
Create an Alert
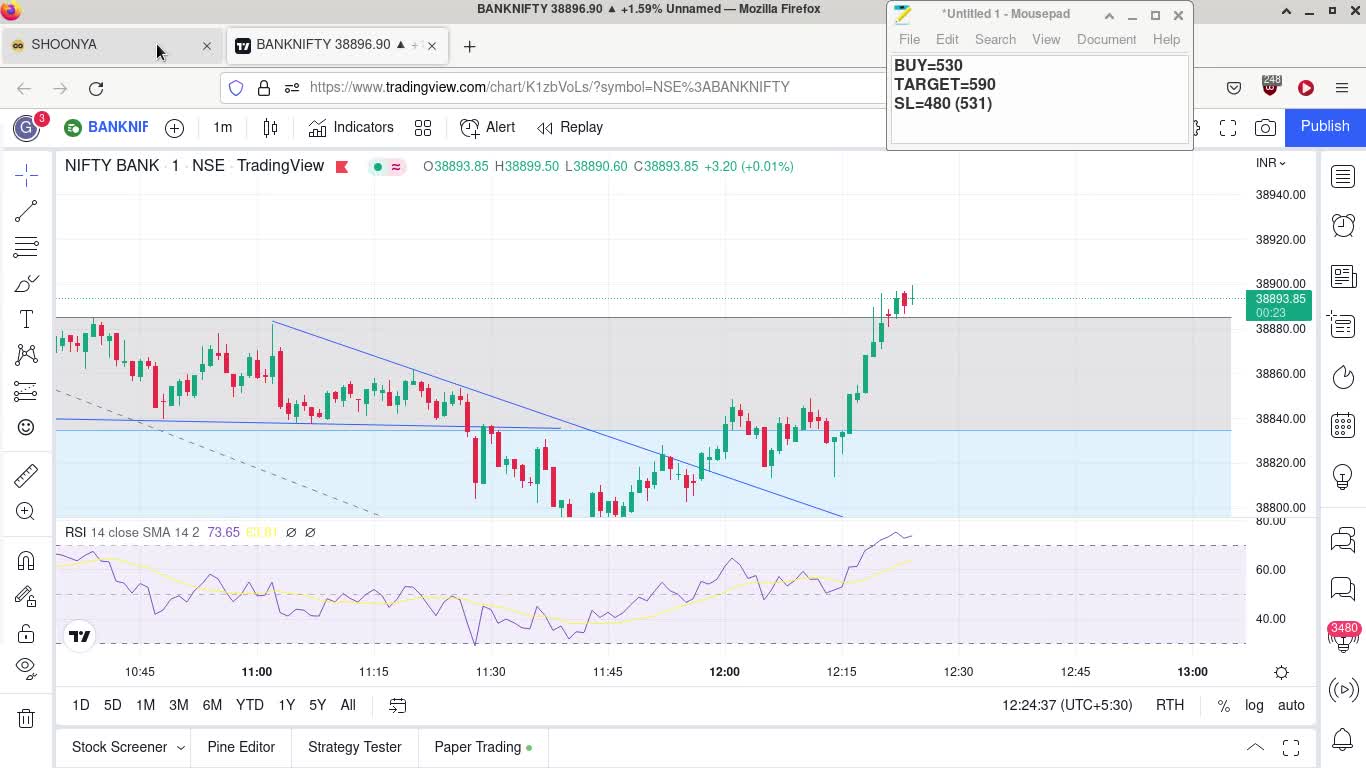[x=488, y=128]
